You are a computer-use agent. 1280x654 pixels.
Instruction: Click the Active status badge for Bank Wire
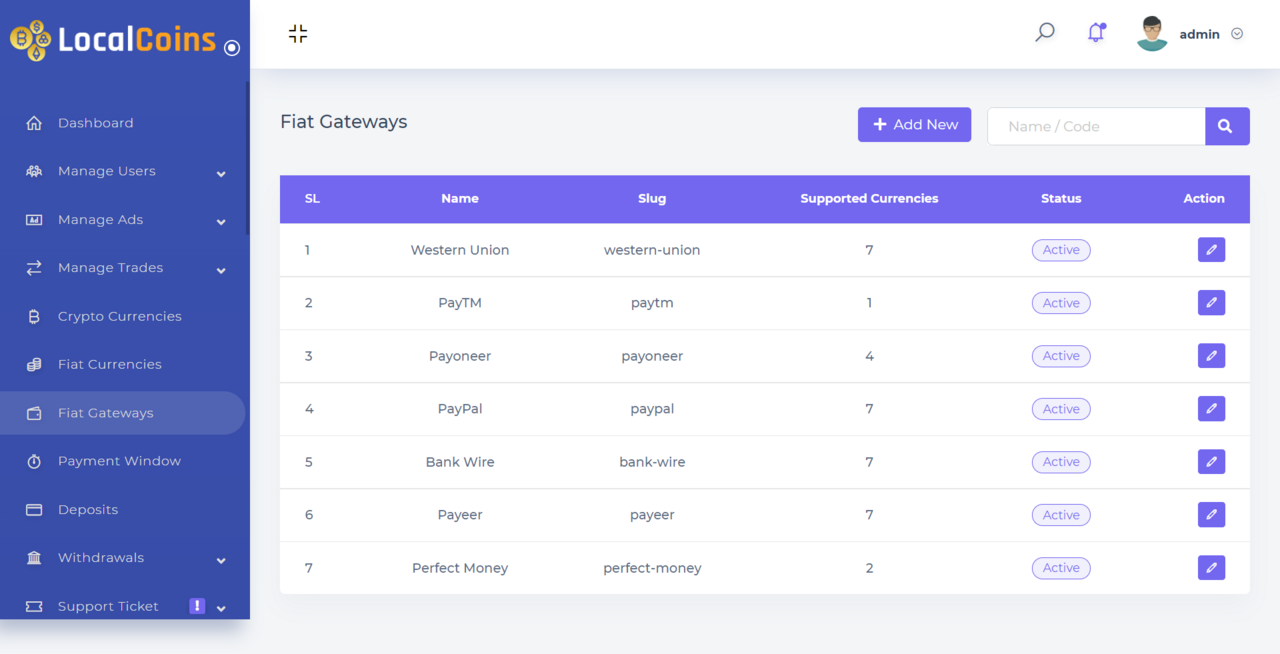tap(1061, 462)
